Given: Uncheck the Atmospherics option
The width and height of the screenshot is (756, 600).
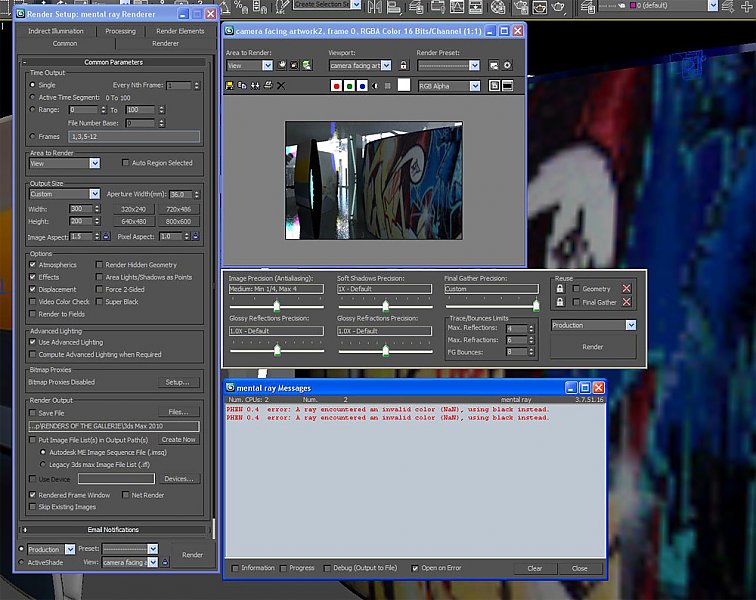Looking at the screenshot, I should [x=33, y=265].
